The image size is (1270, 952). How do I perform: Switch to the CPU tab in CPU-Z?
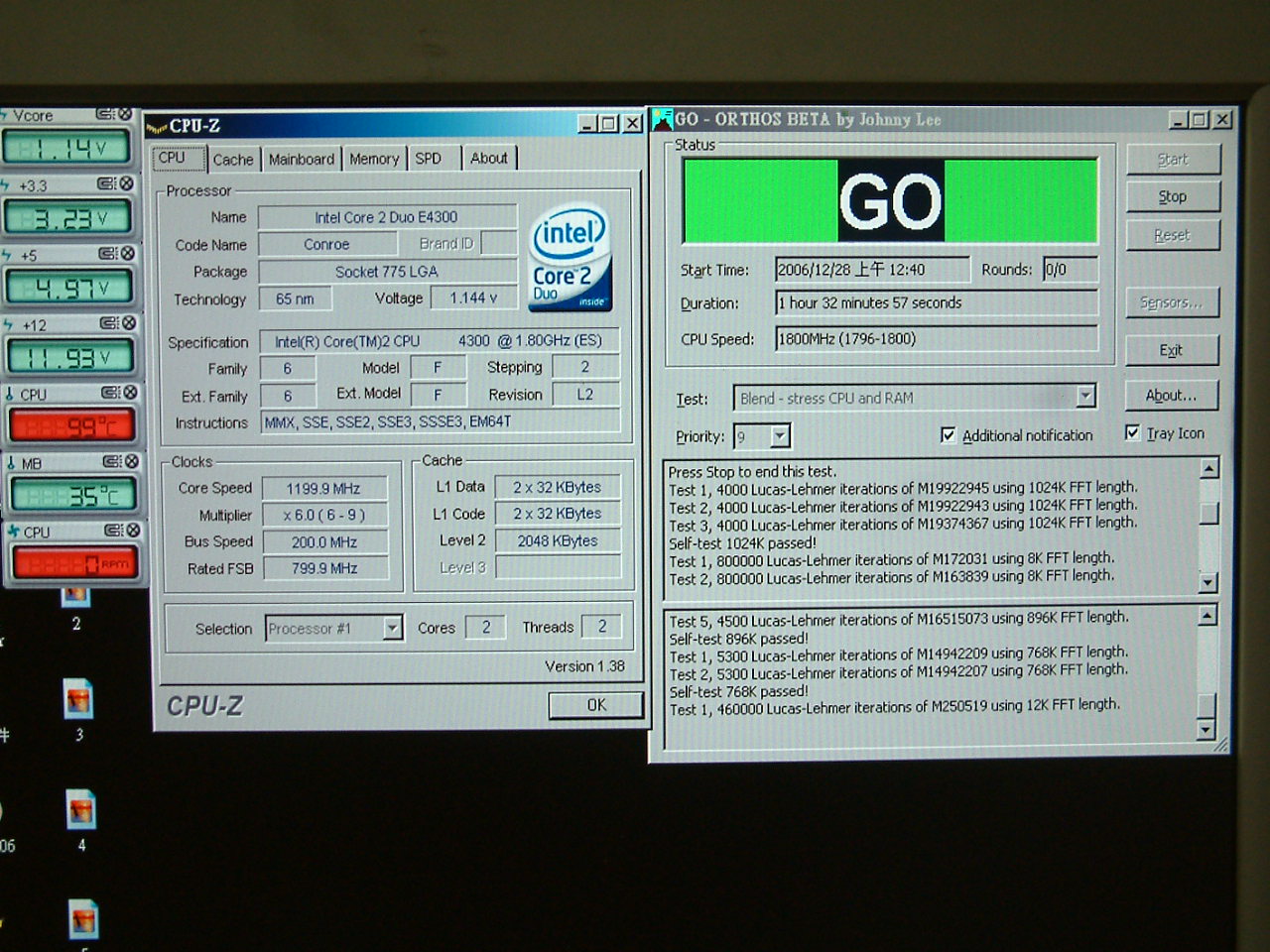click(179, 159)
